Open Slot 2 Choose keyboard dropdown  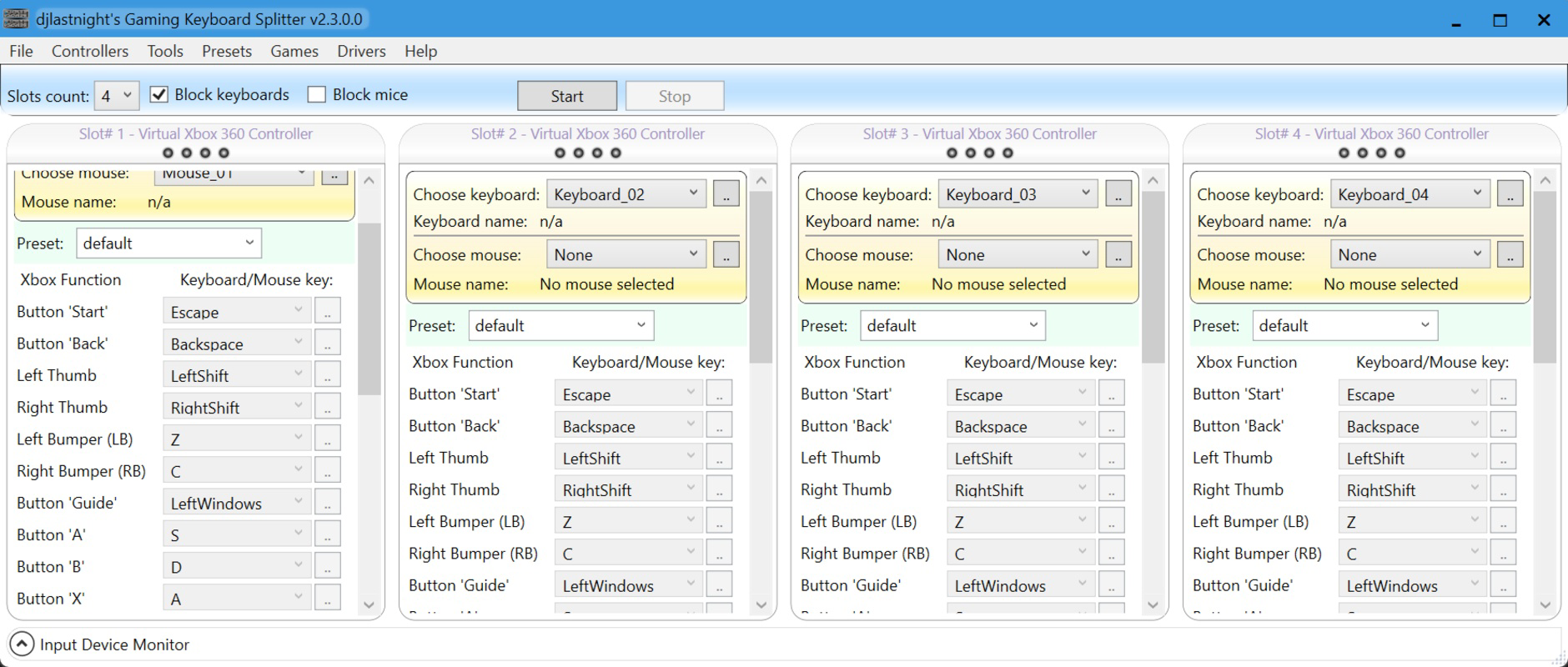(626, 194)
